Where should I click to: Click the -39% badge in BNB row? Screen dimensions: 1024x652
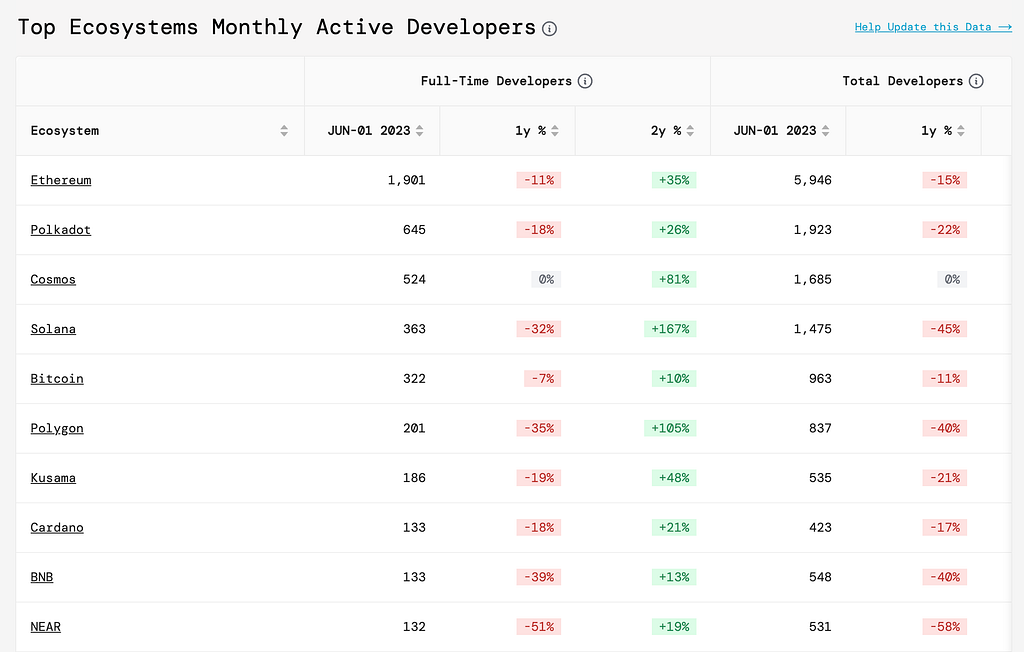539,578
